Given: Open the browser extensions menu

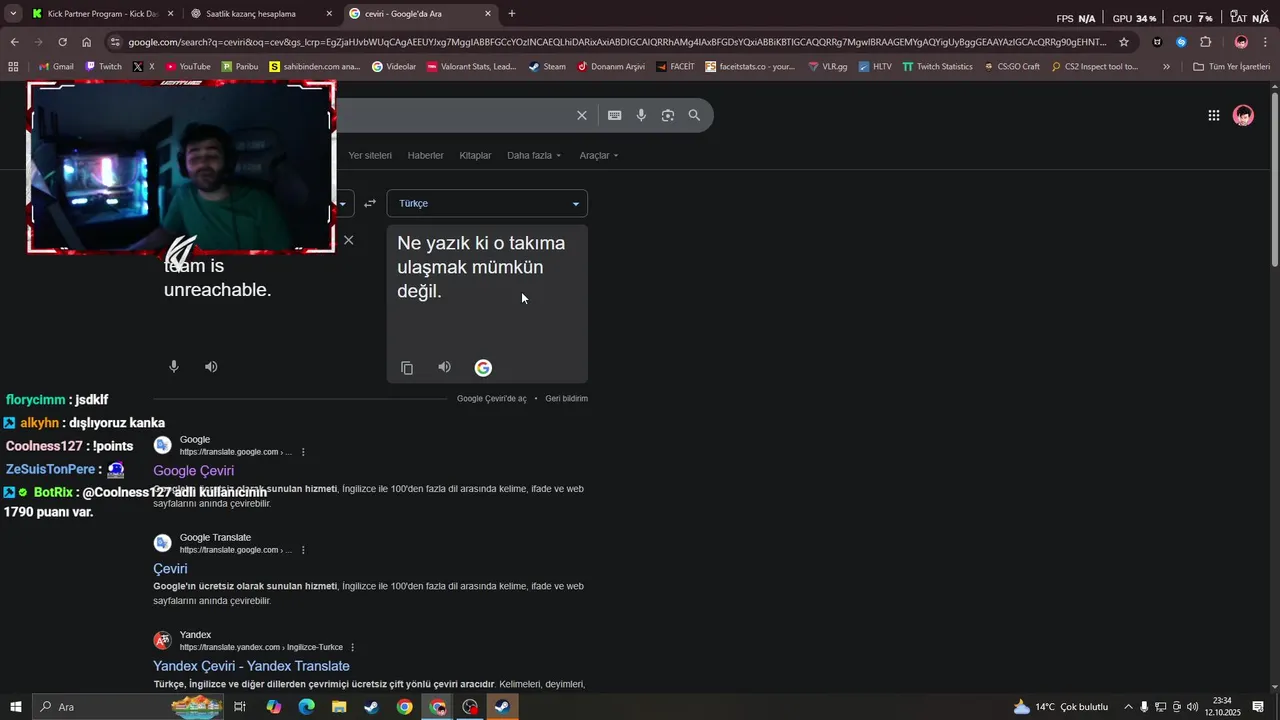Looking at the screenshot, I should [1205, 42].
